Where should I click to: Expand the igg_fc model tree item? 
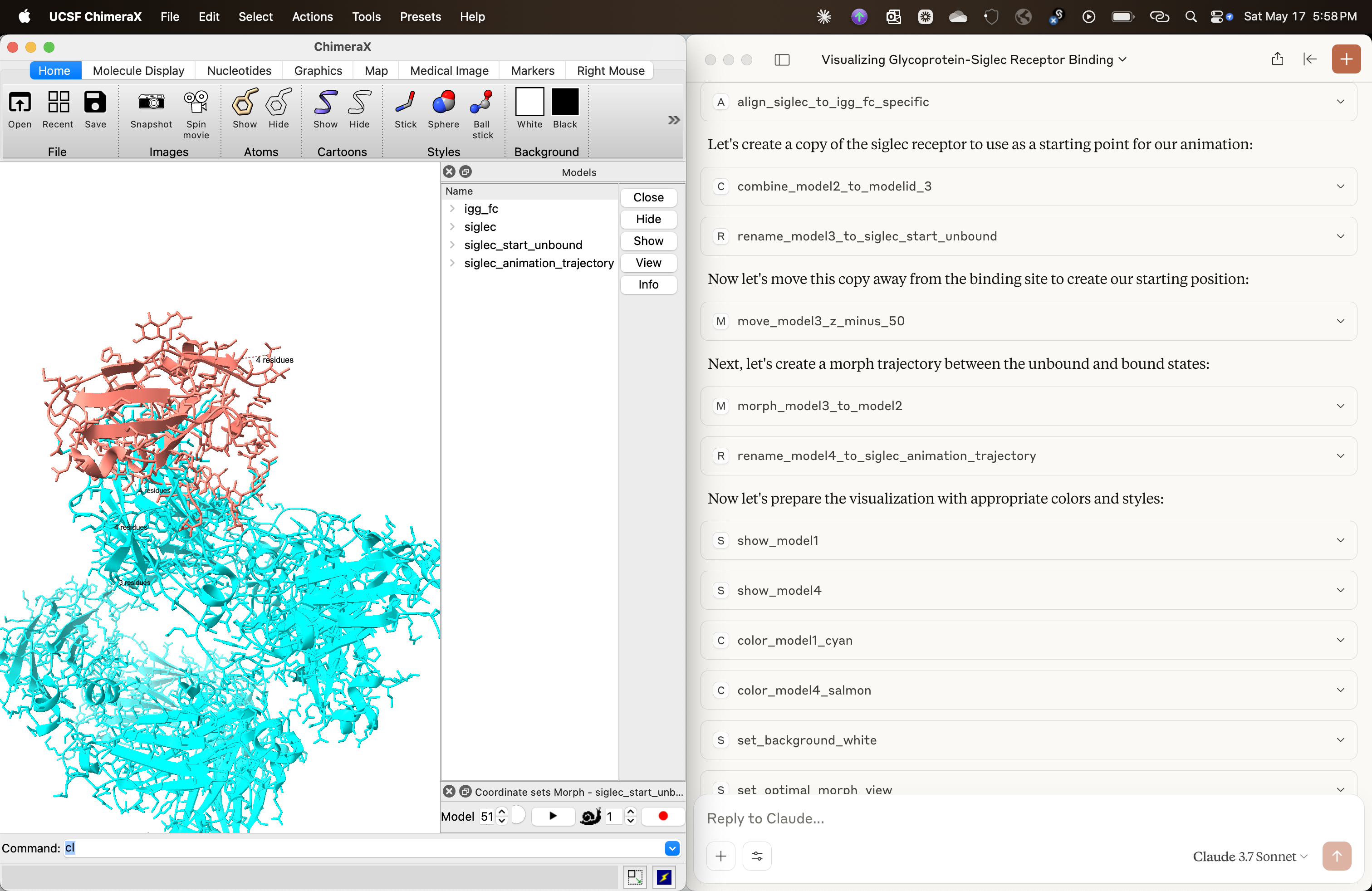452,209
